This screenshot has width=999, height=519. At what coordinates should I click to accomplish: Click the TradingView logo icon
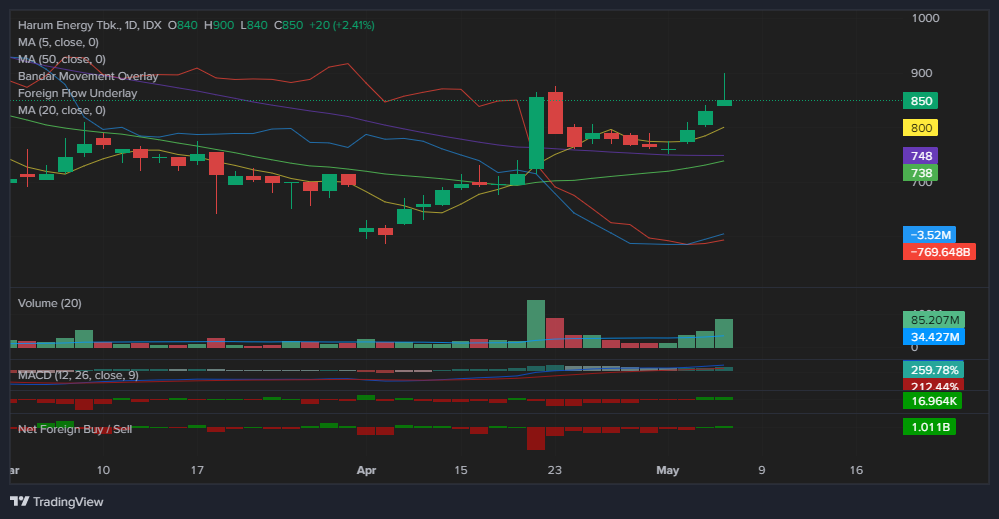[19, 501]
